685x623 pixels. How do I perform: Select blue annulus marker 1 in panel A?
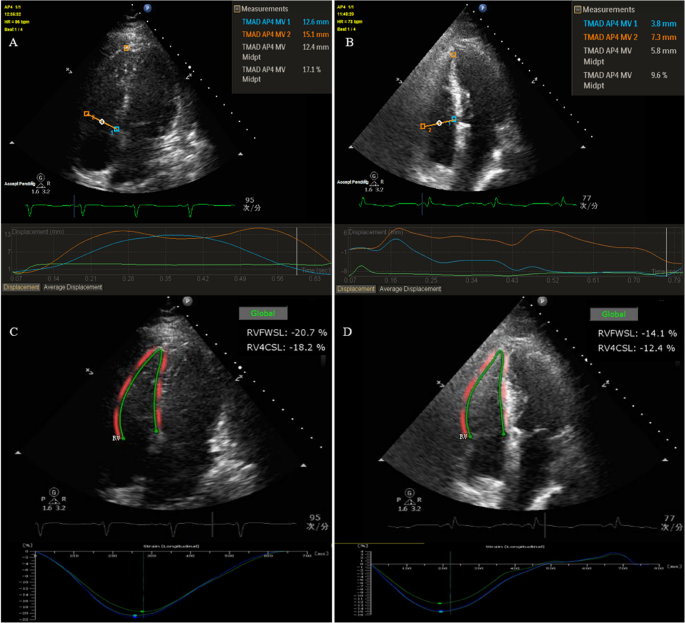pos(116,129)
